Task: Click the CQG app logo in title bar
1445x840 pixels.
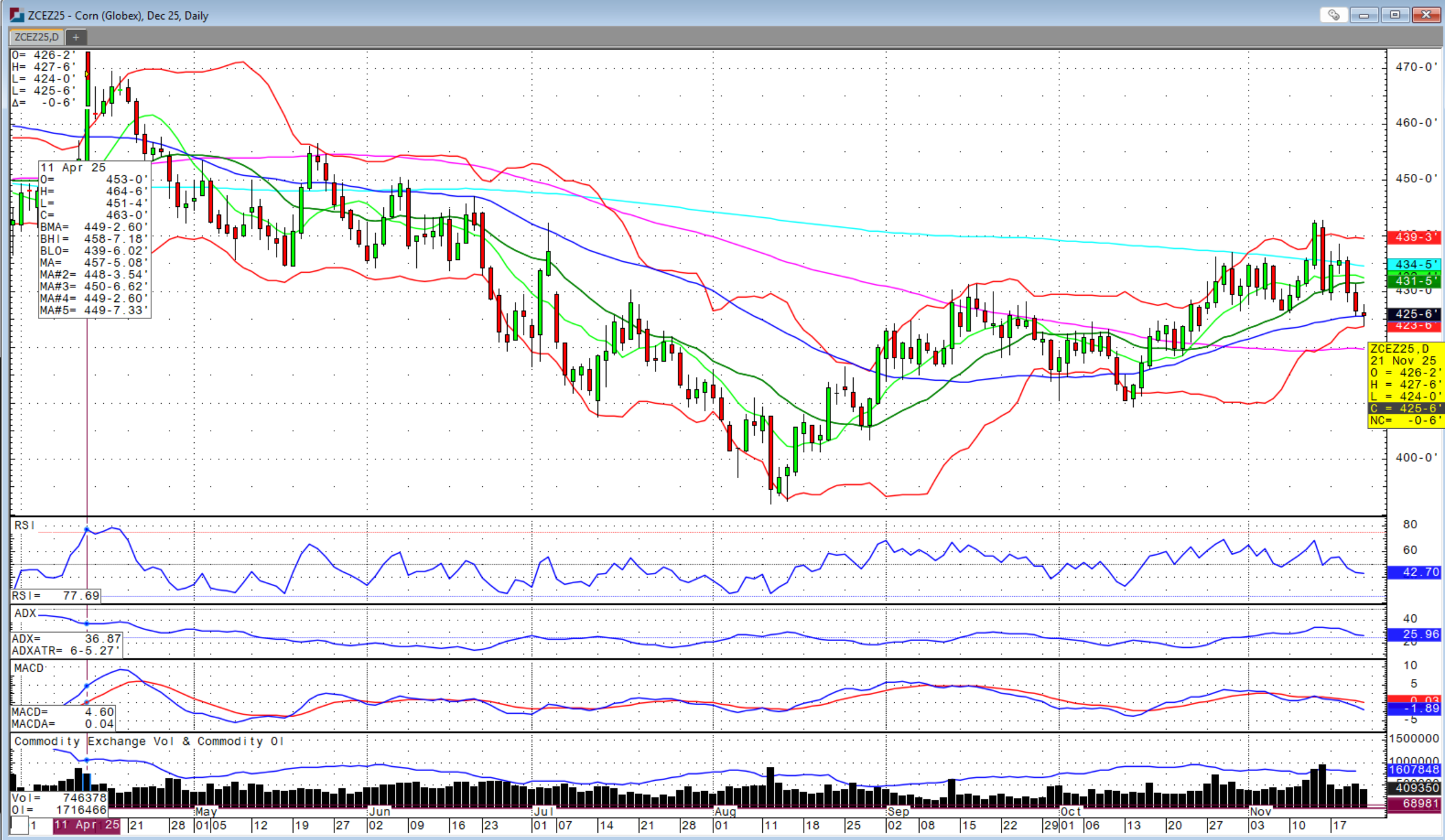Action: coord(16,15)
